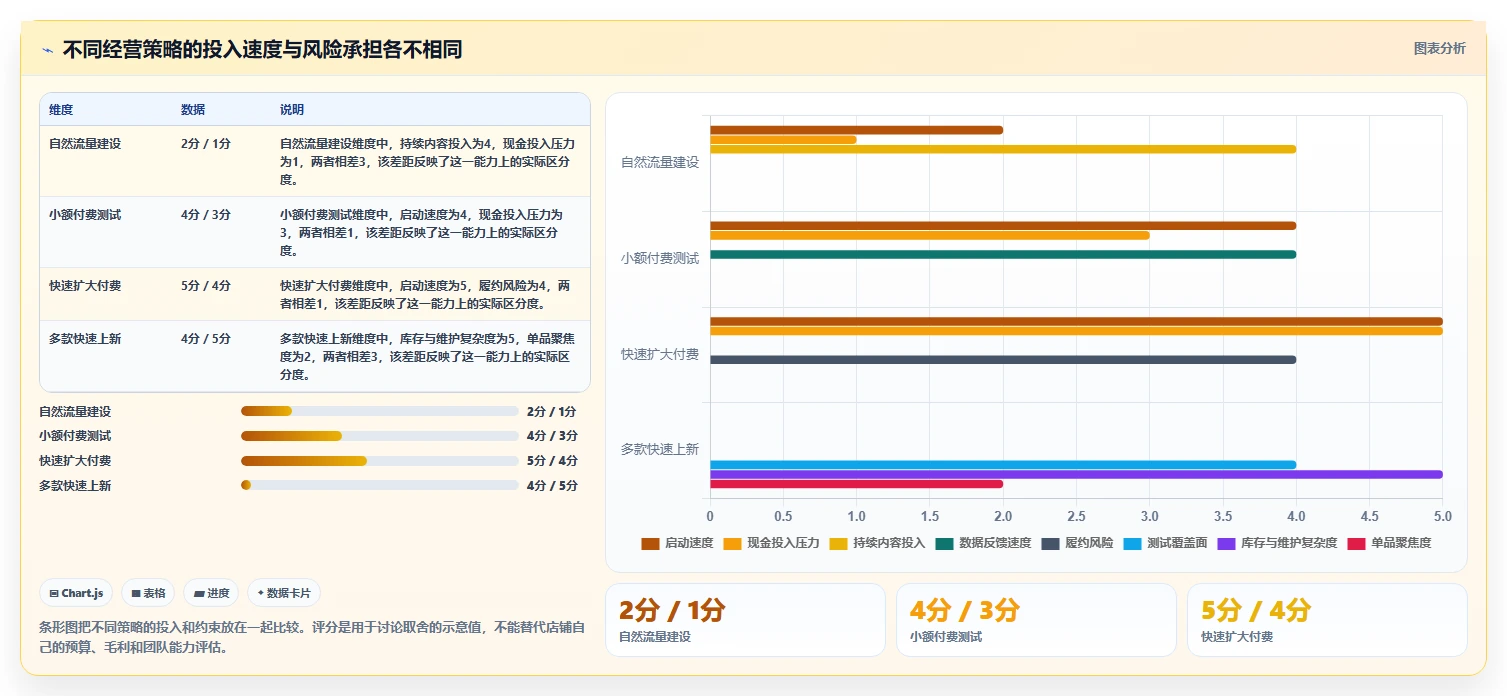Select the 数据卡片 tag chip
The height and width of the screenshot is (696, 1507).
[284, 593]
